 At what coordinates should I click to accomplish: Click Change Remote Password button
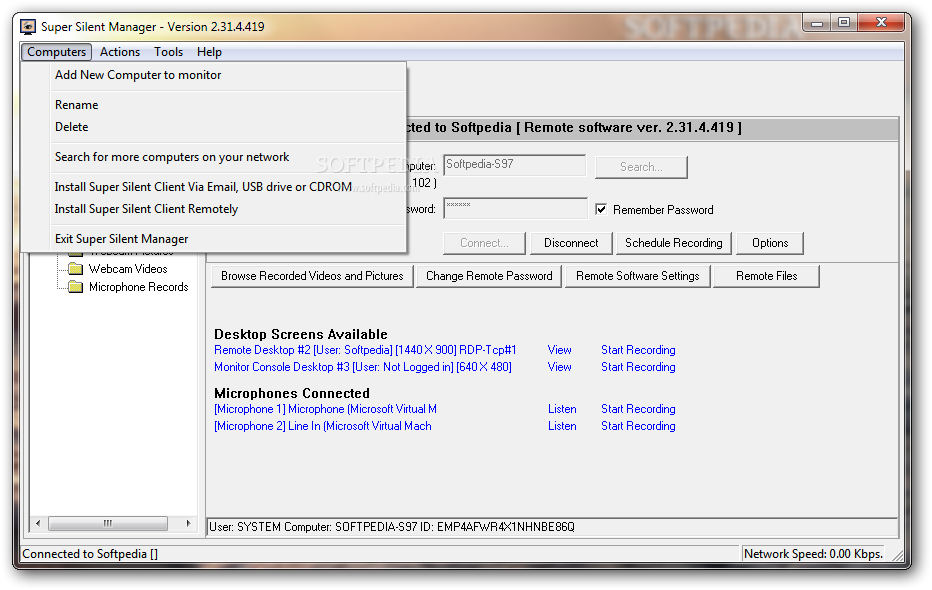click(489, 276)
